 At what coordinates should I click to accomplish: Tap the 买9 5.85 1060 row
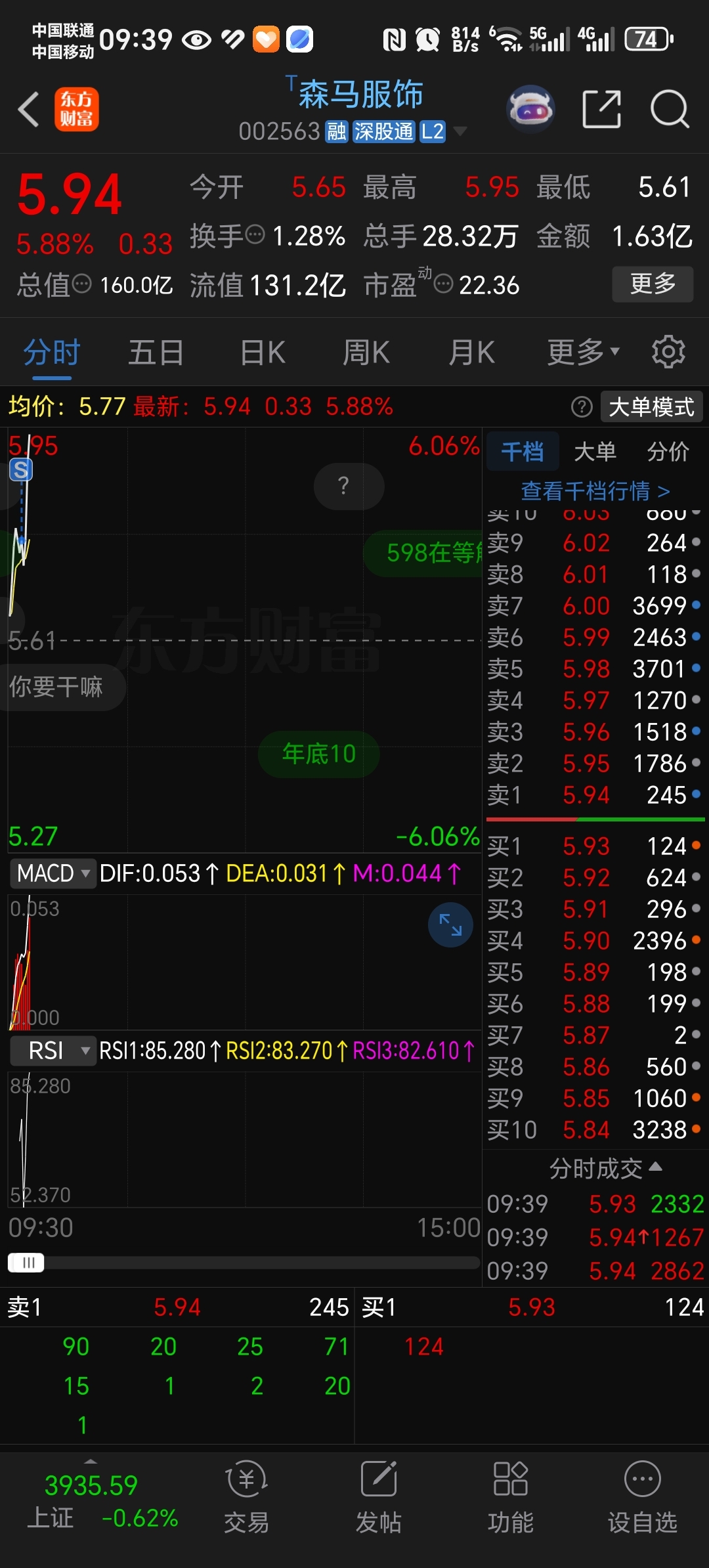click(x=595, y=1098)
